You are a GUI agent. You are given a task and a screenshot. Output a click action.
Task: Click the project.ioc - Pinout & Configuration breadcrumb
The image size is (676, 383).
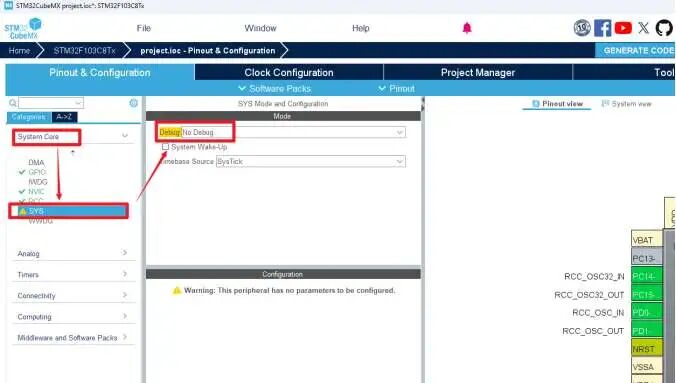tap(207, 50)
